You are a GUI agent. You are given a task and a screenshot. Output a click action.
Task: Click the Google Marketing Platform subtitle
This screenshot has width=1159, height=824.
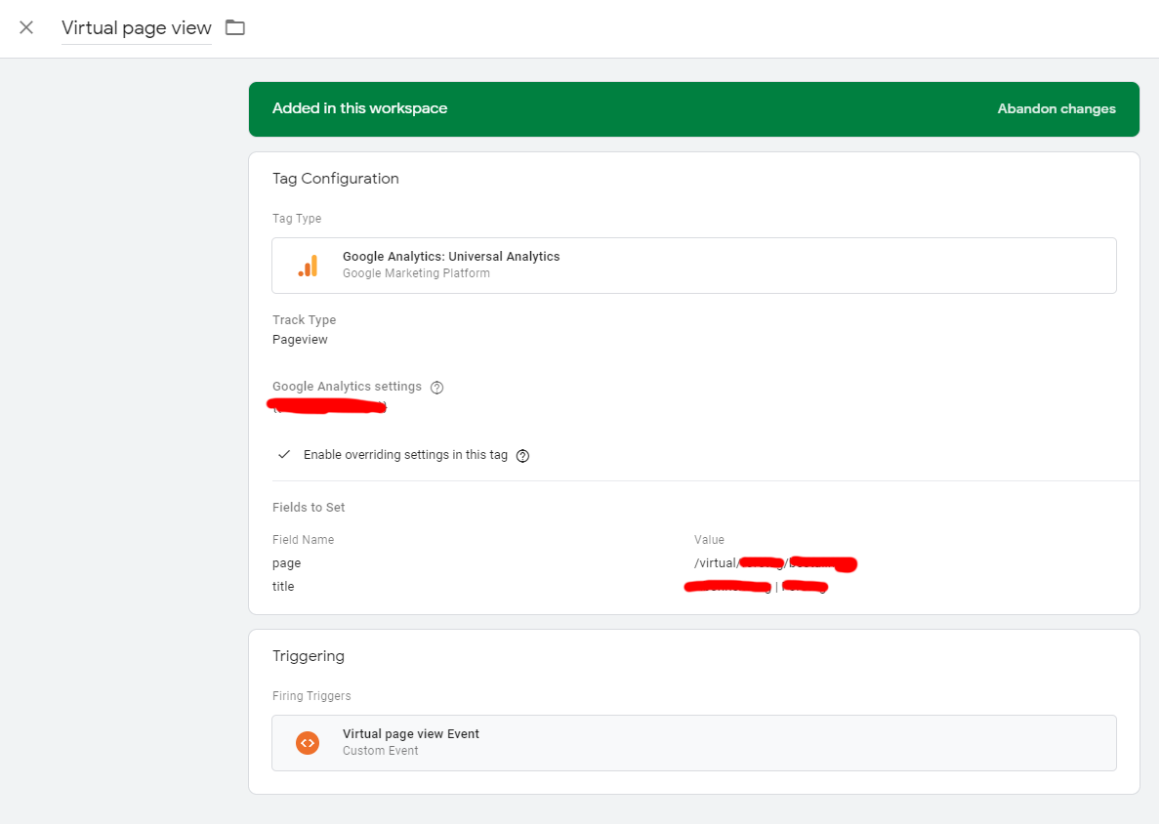coord(416,273)
